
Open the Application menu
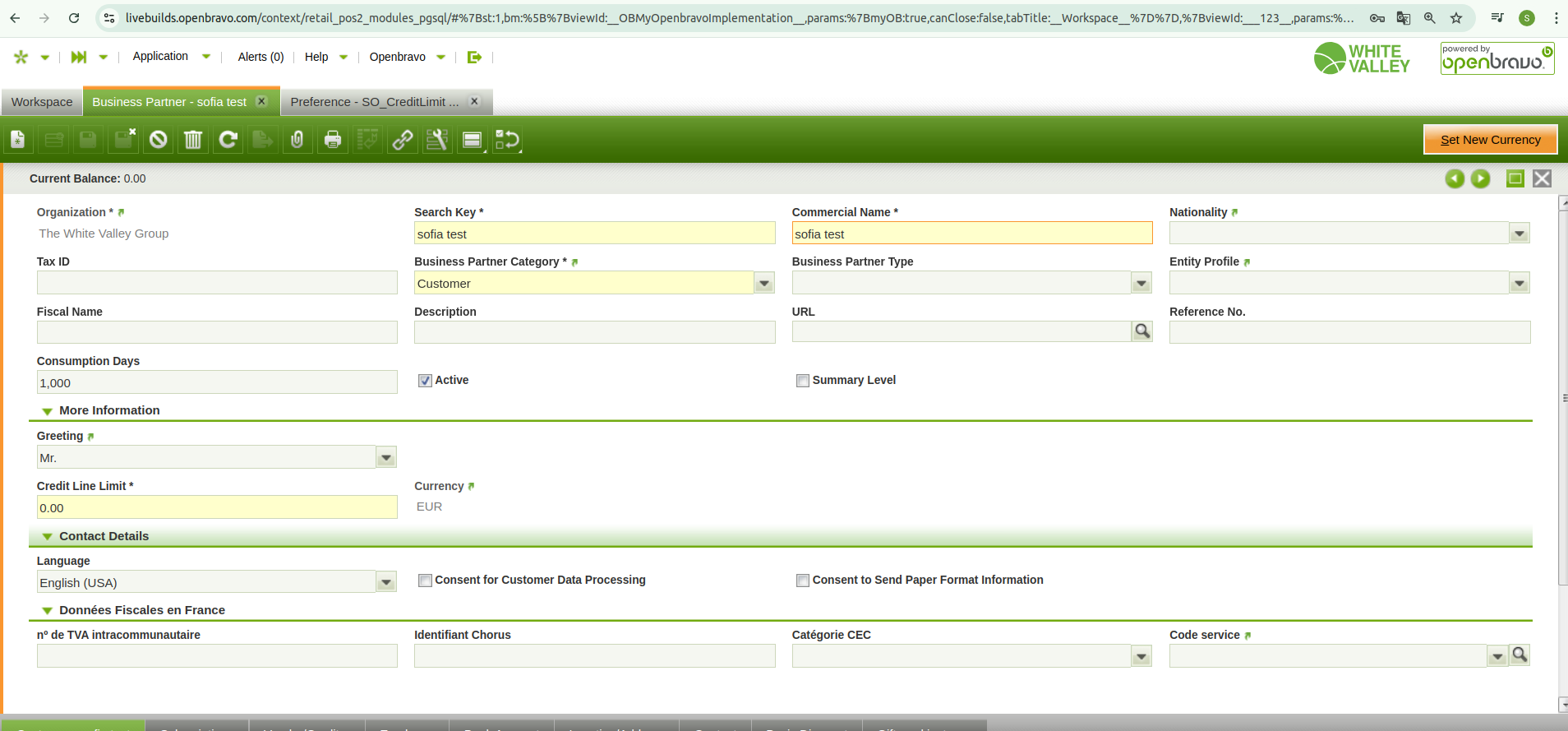pyautogui.click(x=161, y=57)
